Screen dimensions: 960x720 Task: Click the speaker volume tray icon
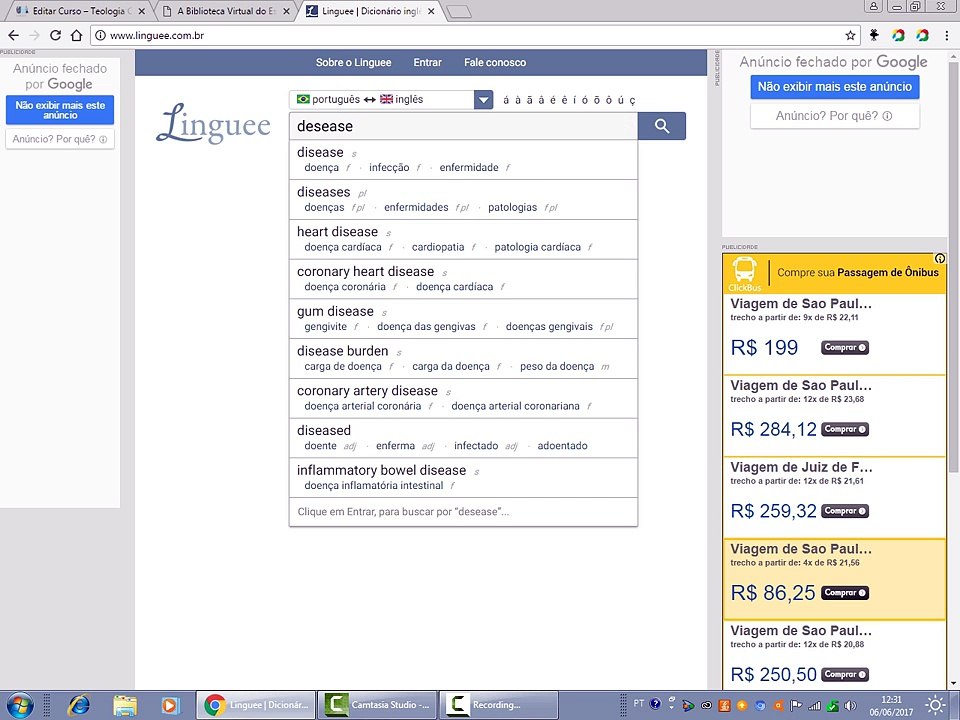click(849, 706)
